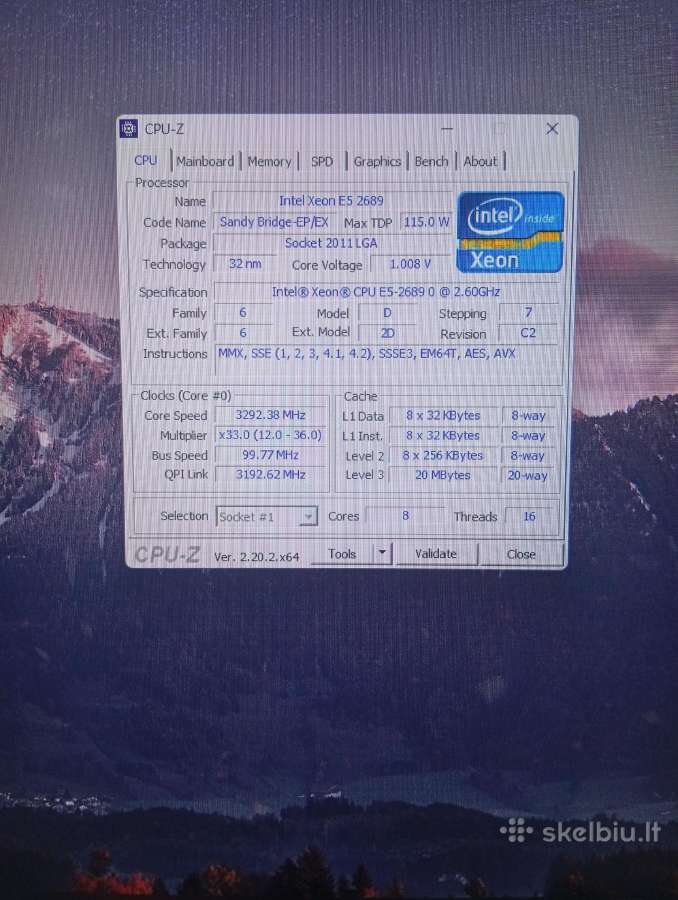Open the Memory tab
This screenshot has width=678, height=900.
269,162
